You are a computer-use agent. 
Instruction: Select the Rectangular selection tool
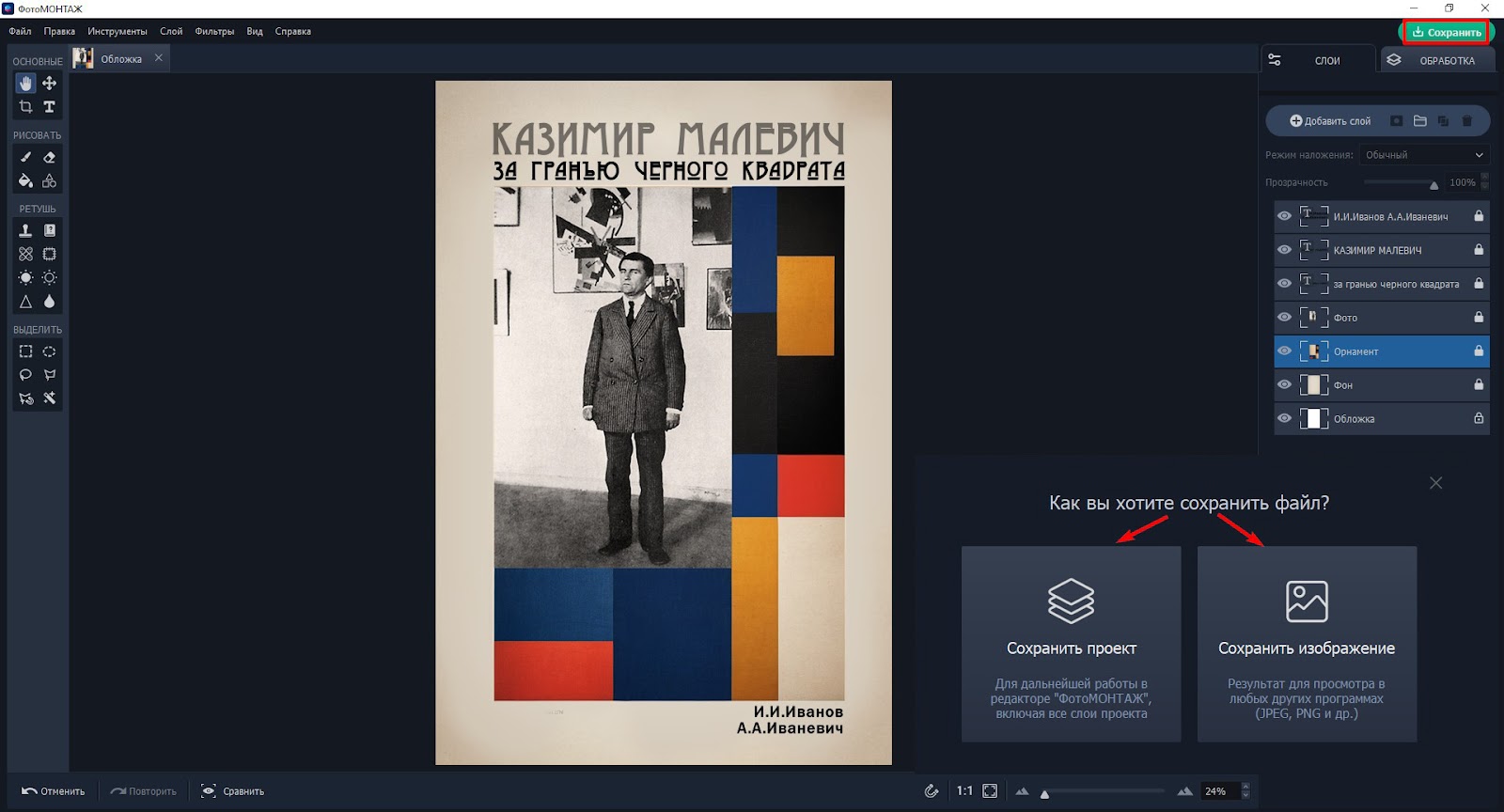pos(25,351)
